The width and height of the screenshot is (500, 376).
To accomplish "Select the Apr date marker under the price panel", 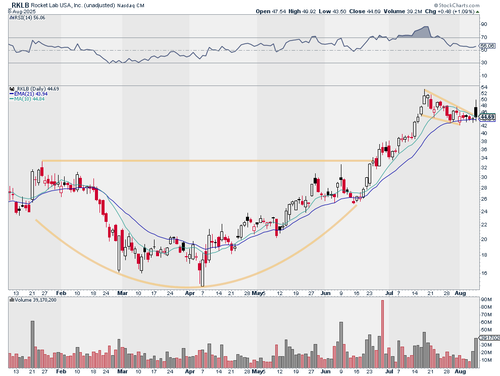I will click(190, 293).
